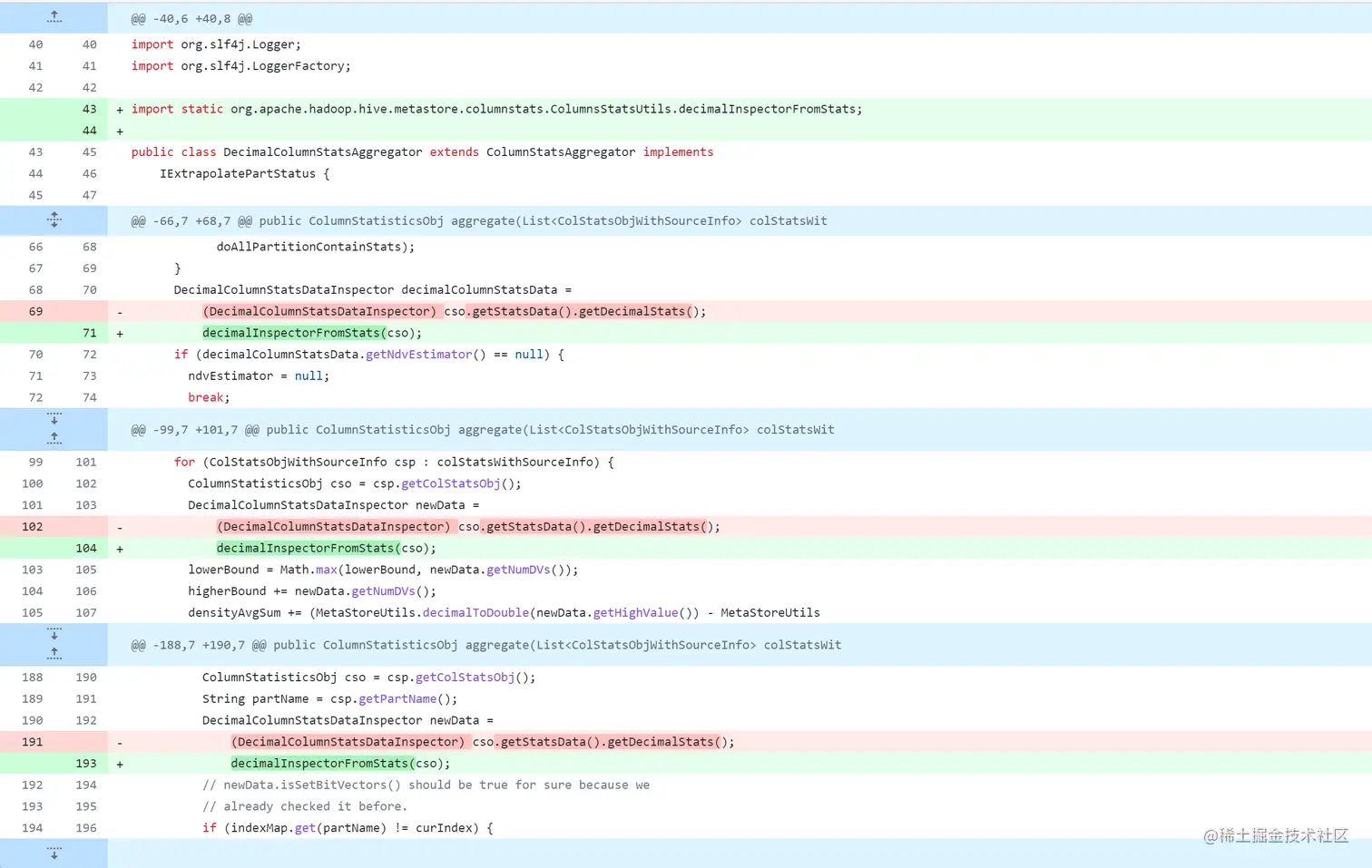Image resolution: width=1372 pixels, height=868 pixels.
Task: Click expand-down arrow beside "@@ -99,7 +101,7 @@" header
Action: pos(54,419)
